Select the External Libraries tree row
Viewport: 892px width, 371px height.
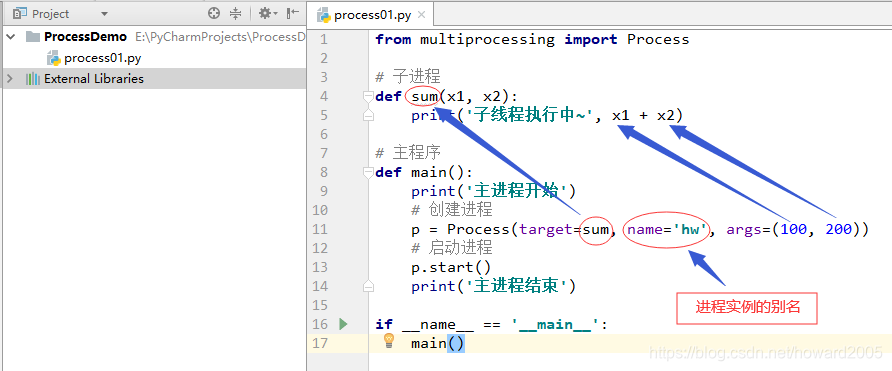(153, 79)
